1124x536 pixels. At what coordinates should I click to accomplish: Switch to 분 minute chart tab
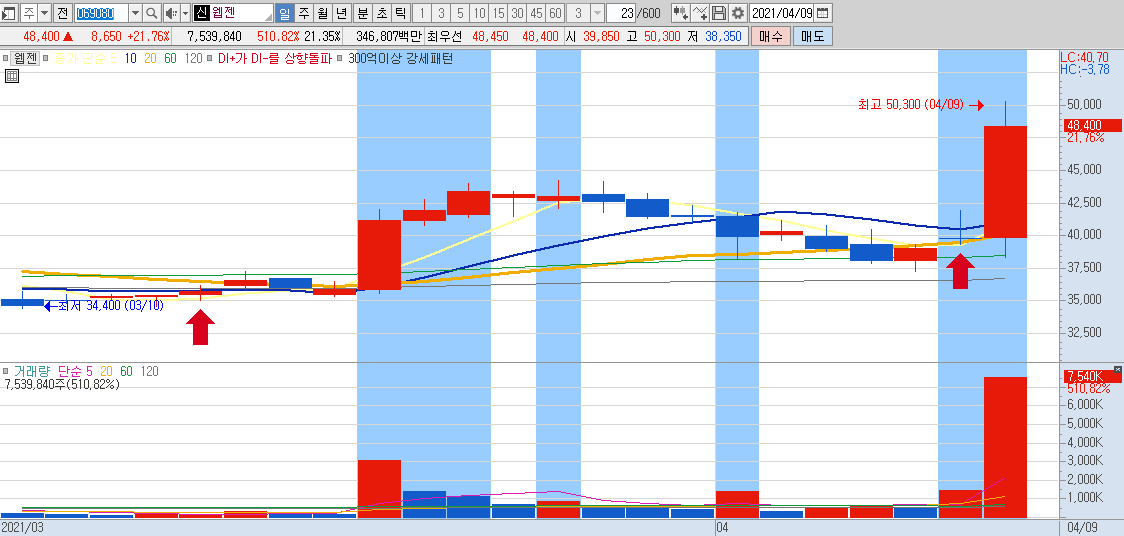coord(363,13)
